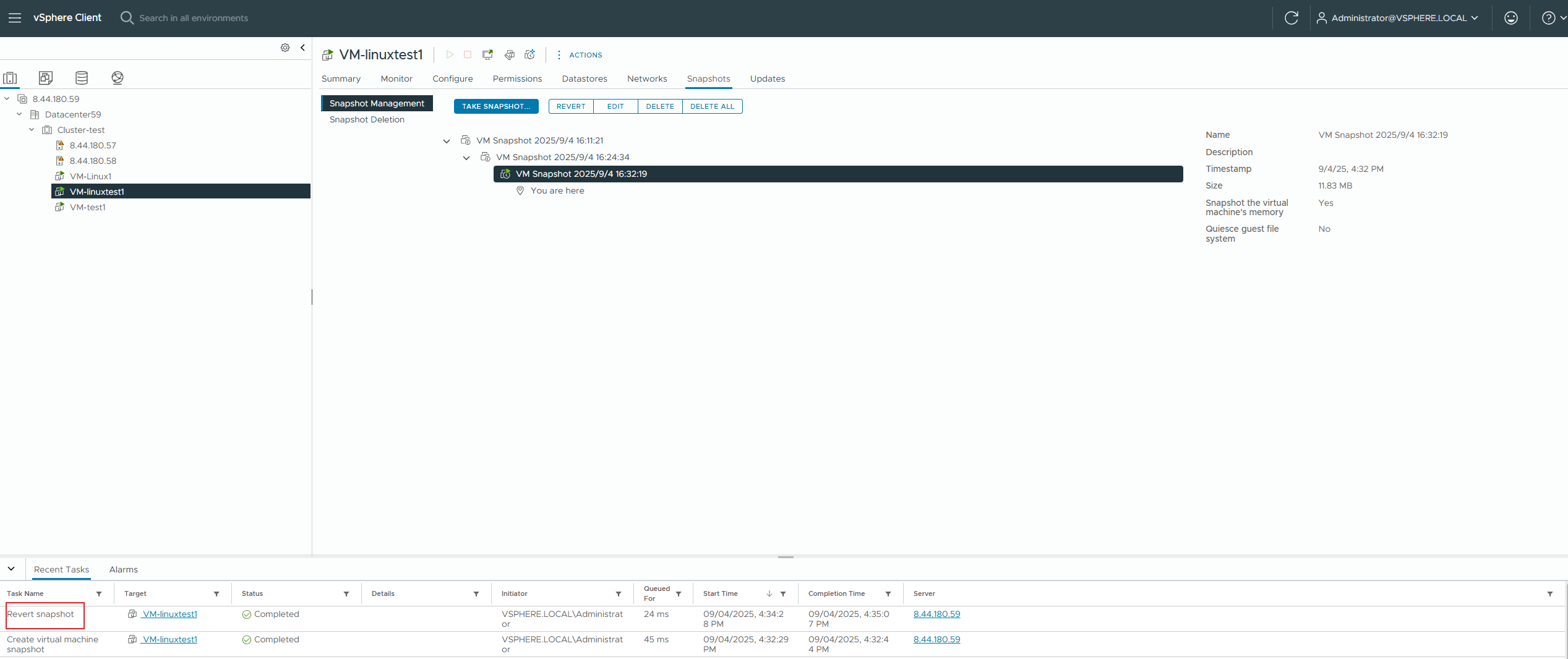Screen dimensions: 1568x659
Task: Open the Permissions tab
Action: (x=517, y=79)
